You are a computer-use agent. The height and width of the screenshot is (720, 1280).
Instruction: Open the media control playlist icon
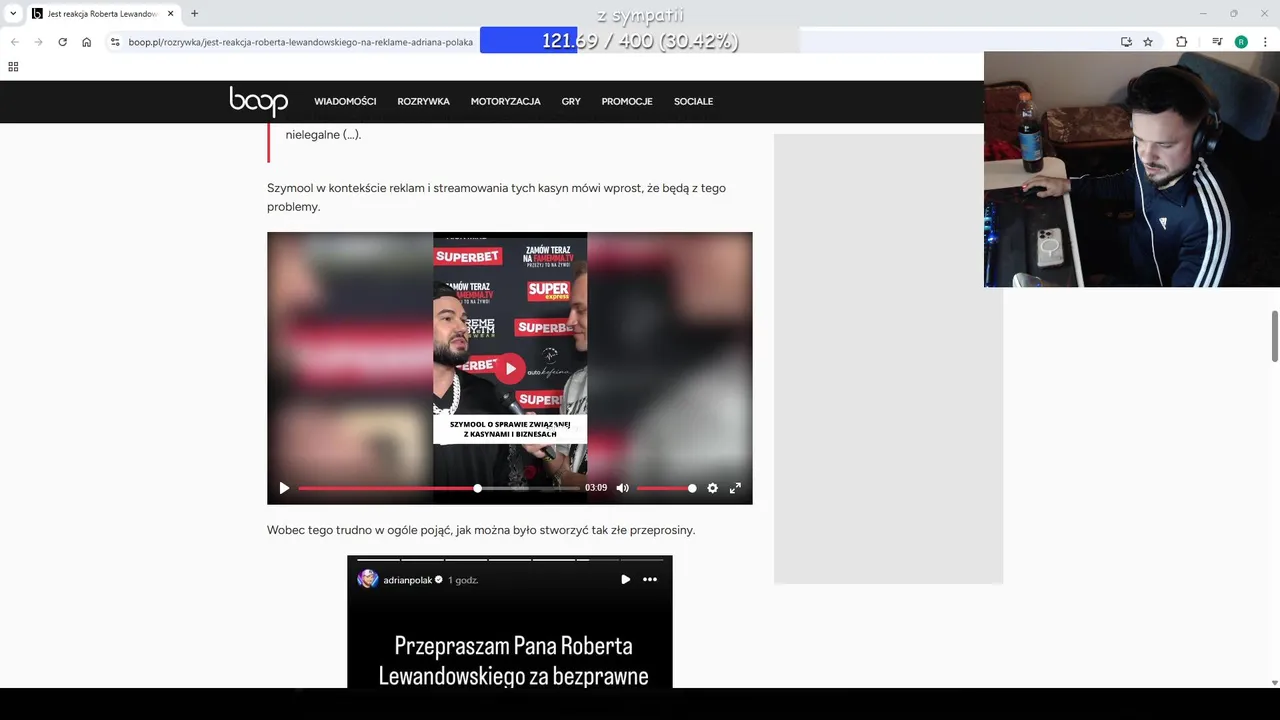pyautogui.click(x=1217, y=42)
